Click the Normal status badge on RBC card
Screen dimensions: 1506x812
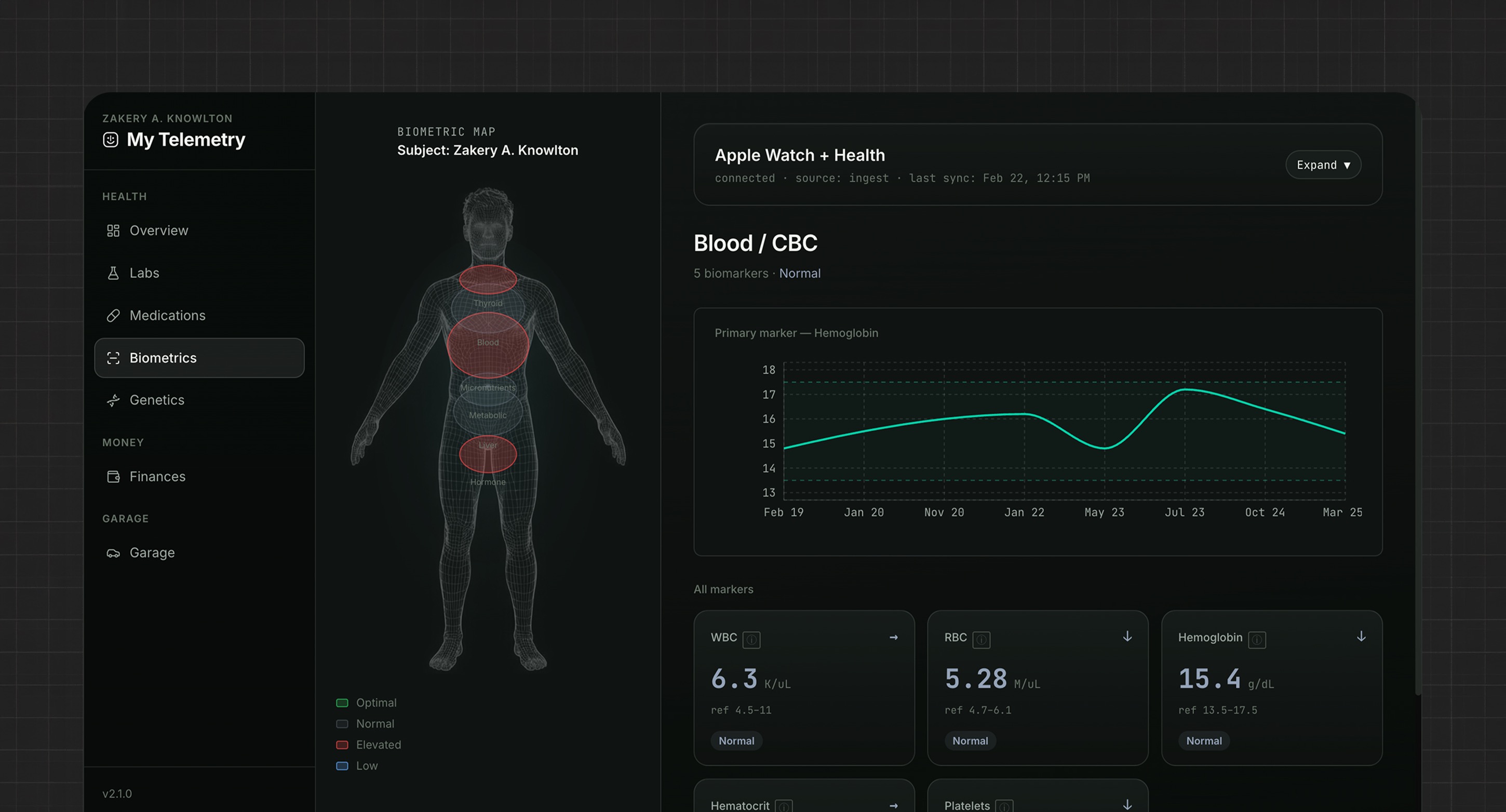coord(970,741)
